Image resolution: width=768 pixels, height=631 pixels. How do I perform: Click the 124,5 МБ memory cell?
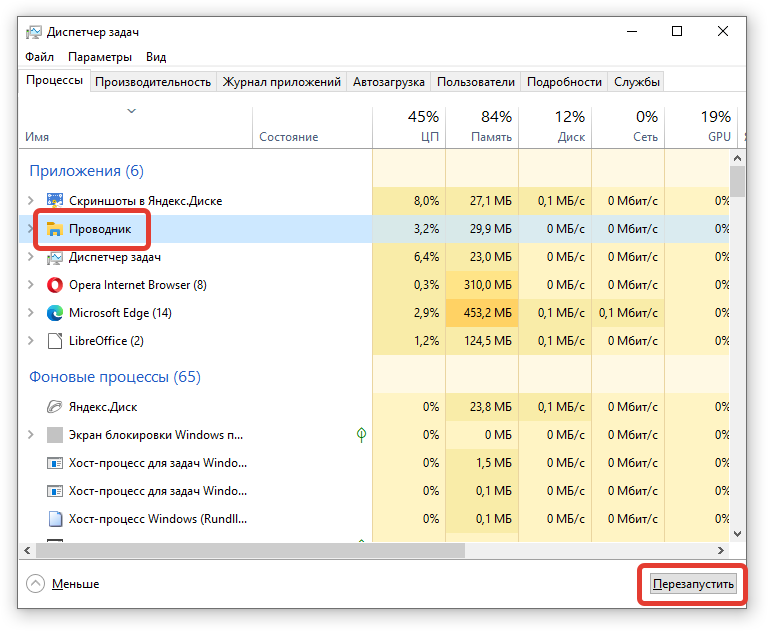point(482,340)
